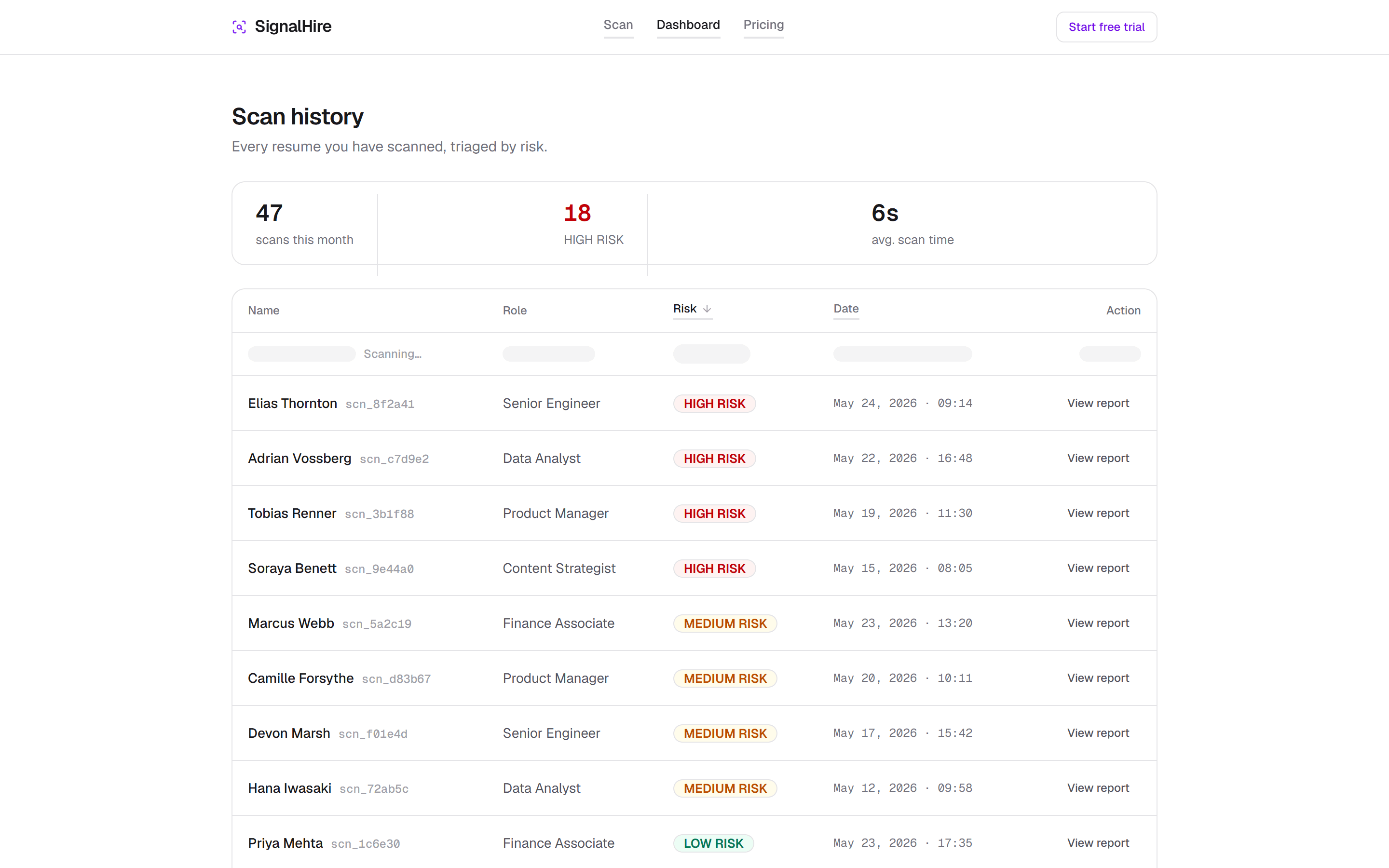Click date May 22, 2026 · 16:48
This screenshot has width=1389, height=868.
903,458
